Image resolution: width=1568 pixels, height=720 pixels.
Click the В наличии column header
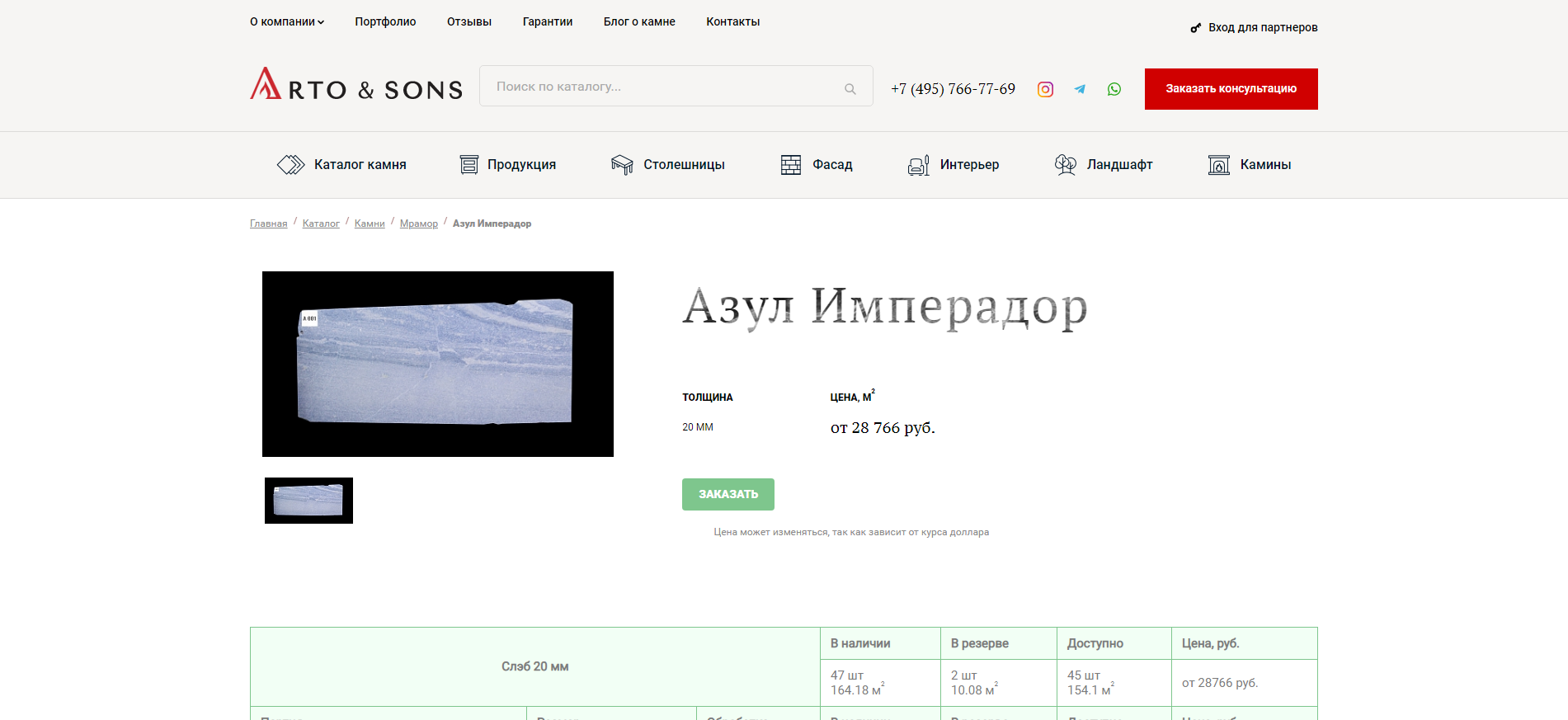click(x=880, y=643)
